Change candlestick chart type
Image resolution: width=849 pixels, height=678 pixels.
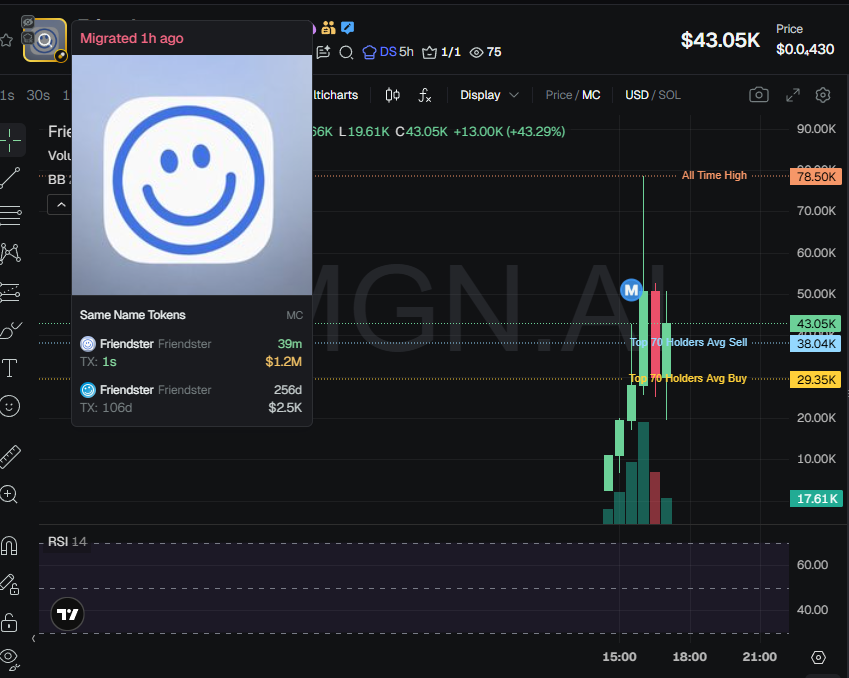coord(393,95)
